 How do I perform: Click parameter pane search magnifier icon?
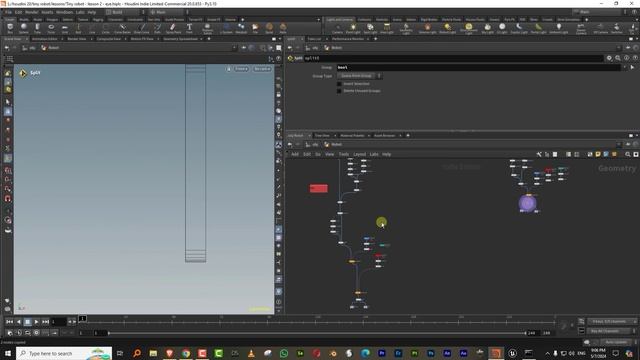(x=618, y=58)
